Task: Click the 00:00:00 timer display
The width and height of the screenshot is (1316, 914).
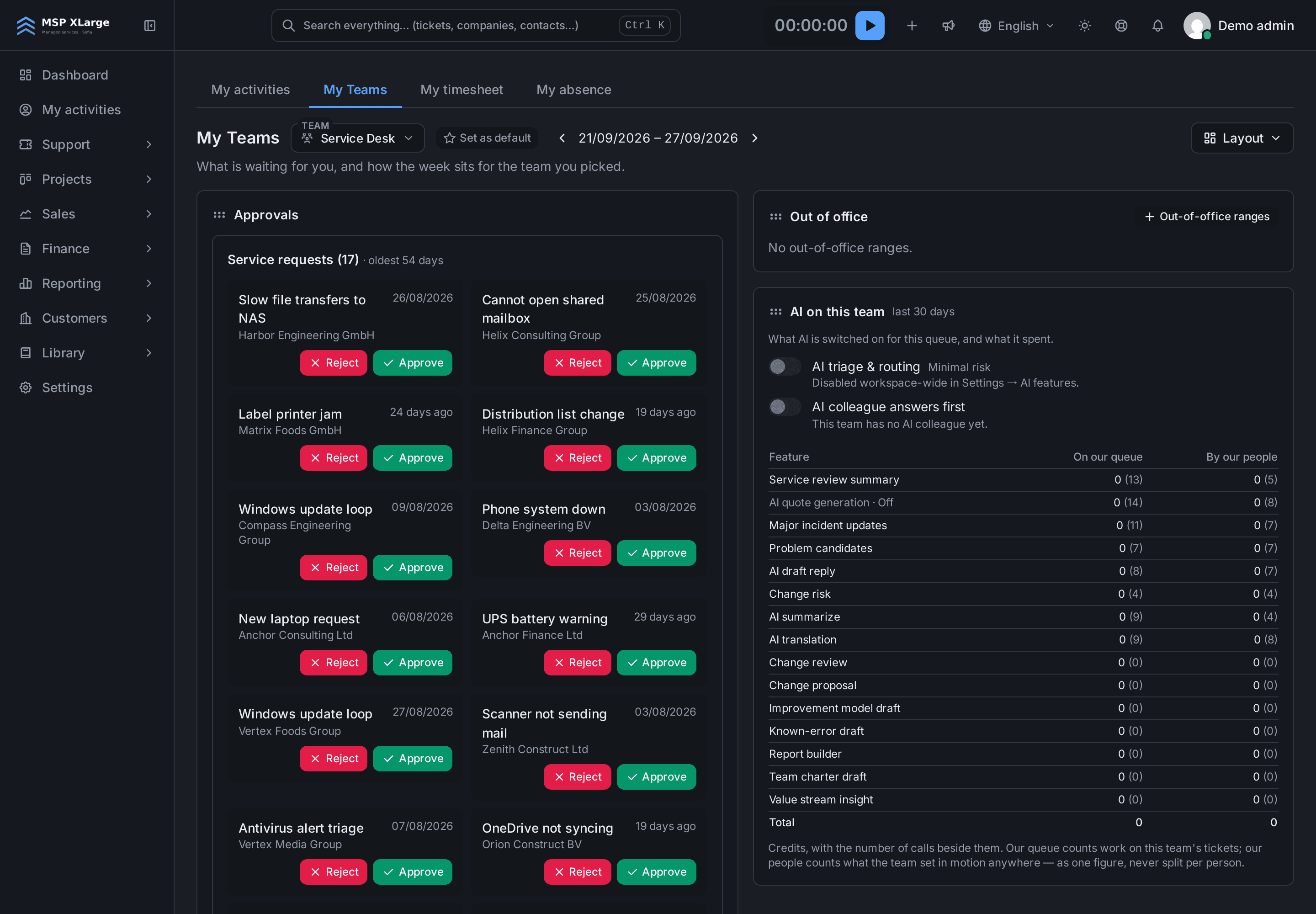Action: click(x=810, y=26)
